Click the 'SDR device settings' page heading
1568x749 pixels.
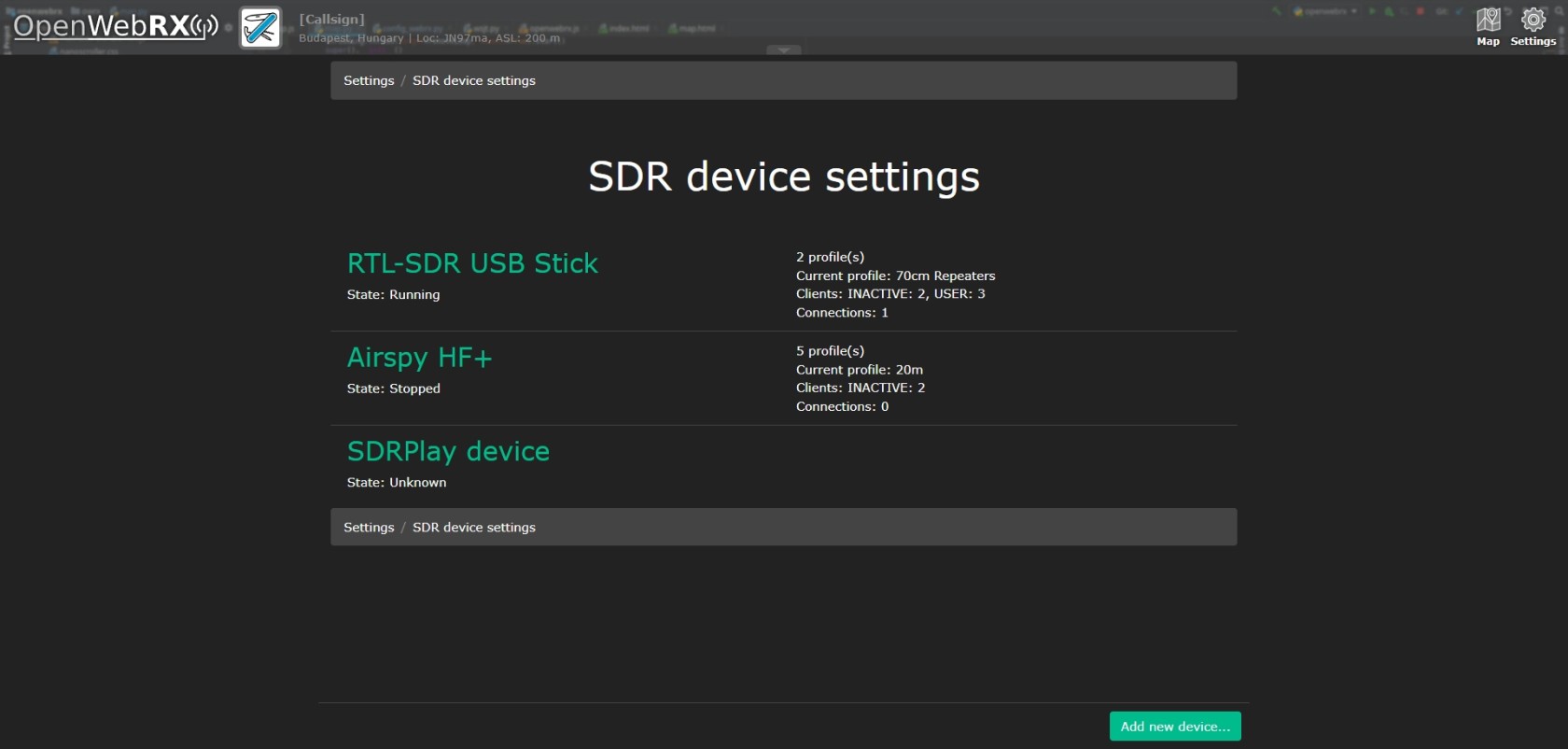784,177
